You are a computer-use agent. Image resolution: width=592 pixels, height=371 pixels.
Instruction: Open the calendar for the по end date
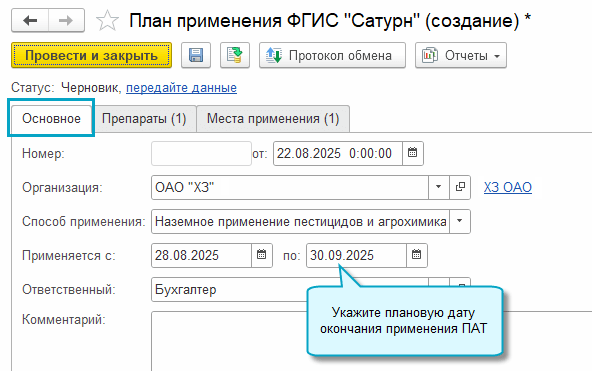[417, 255]
